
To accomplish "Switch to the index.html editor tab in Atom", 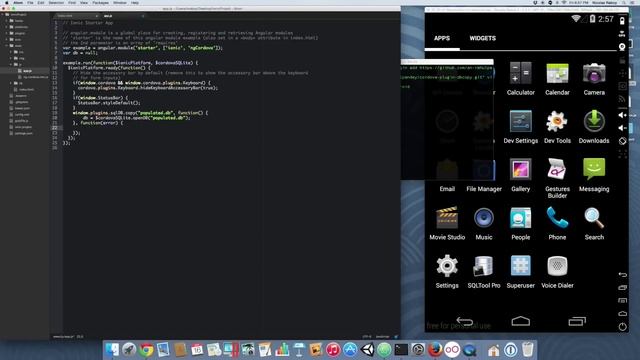I will tap(76, 16).
